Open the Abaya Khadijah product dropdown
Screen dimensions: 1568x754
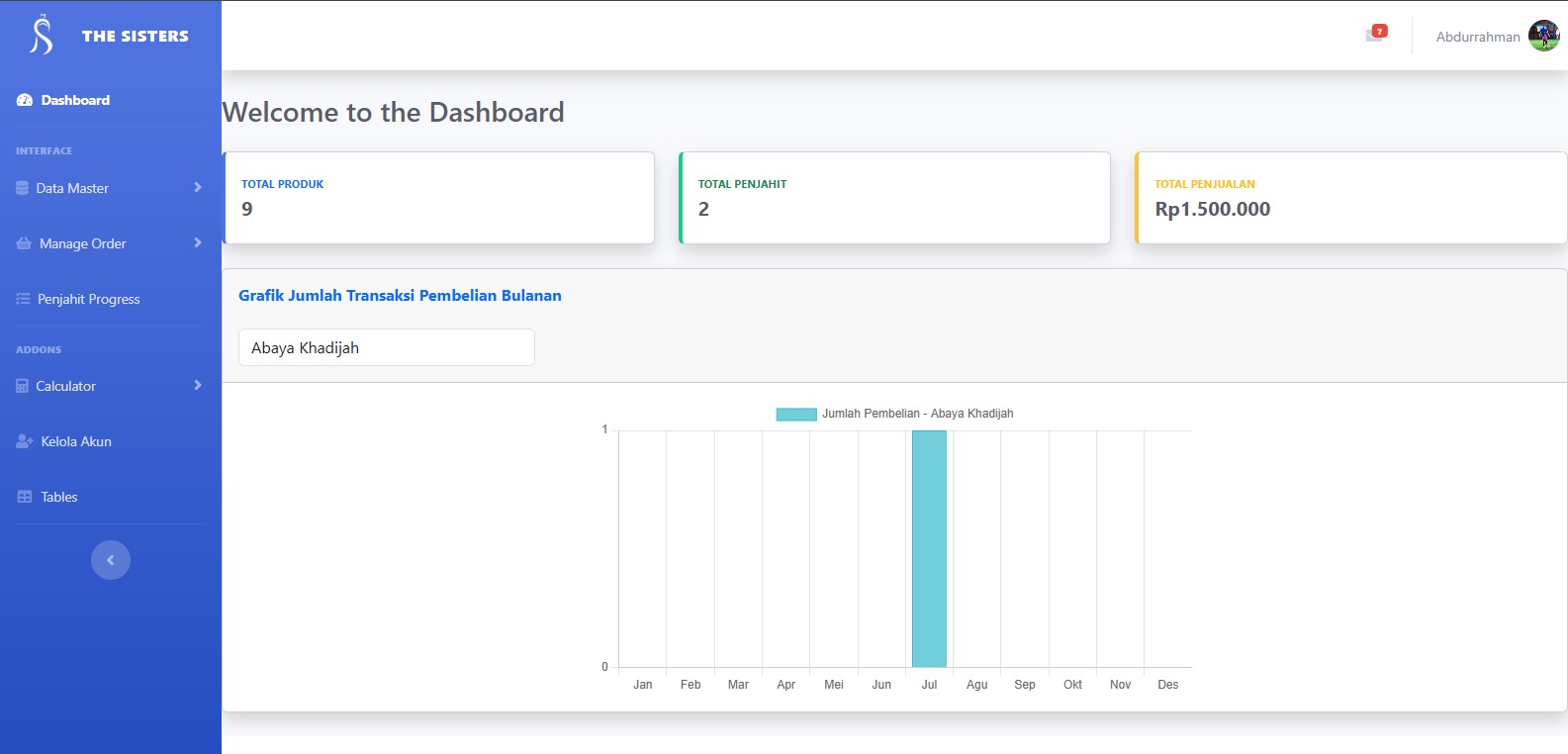tap(386, 347)
